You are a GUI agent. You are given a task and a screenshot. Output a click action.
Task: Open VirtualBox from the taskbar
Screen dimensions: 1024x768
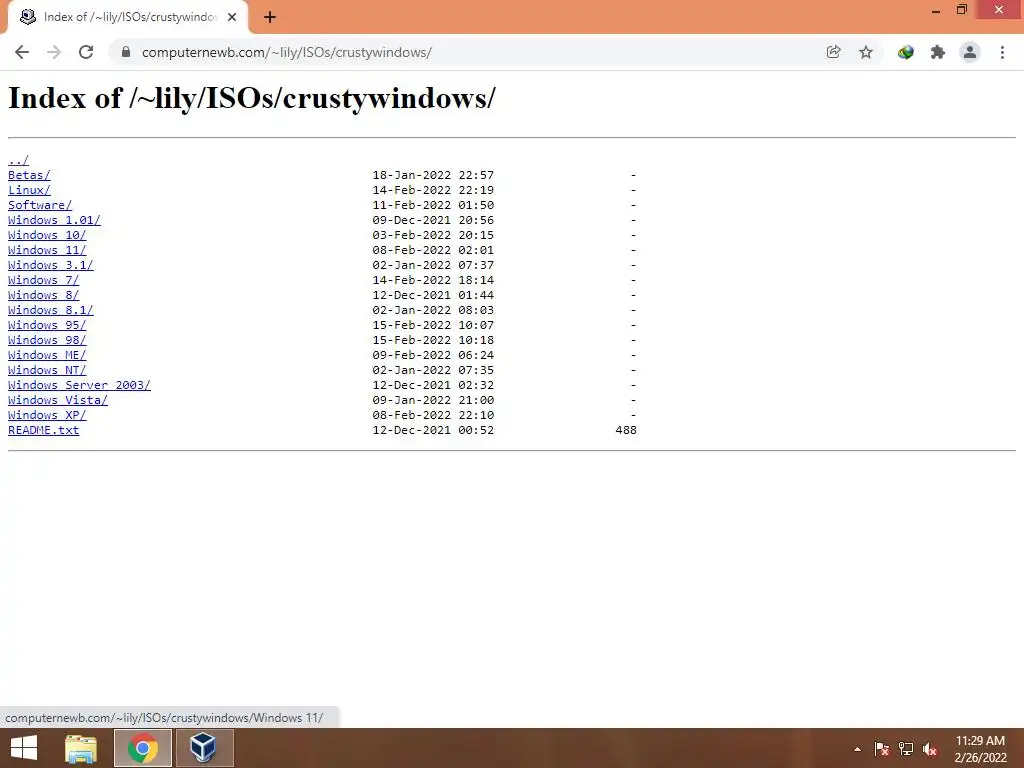click(x=204, y=748)
